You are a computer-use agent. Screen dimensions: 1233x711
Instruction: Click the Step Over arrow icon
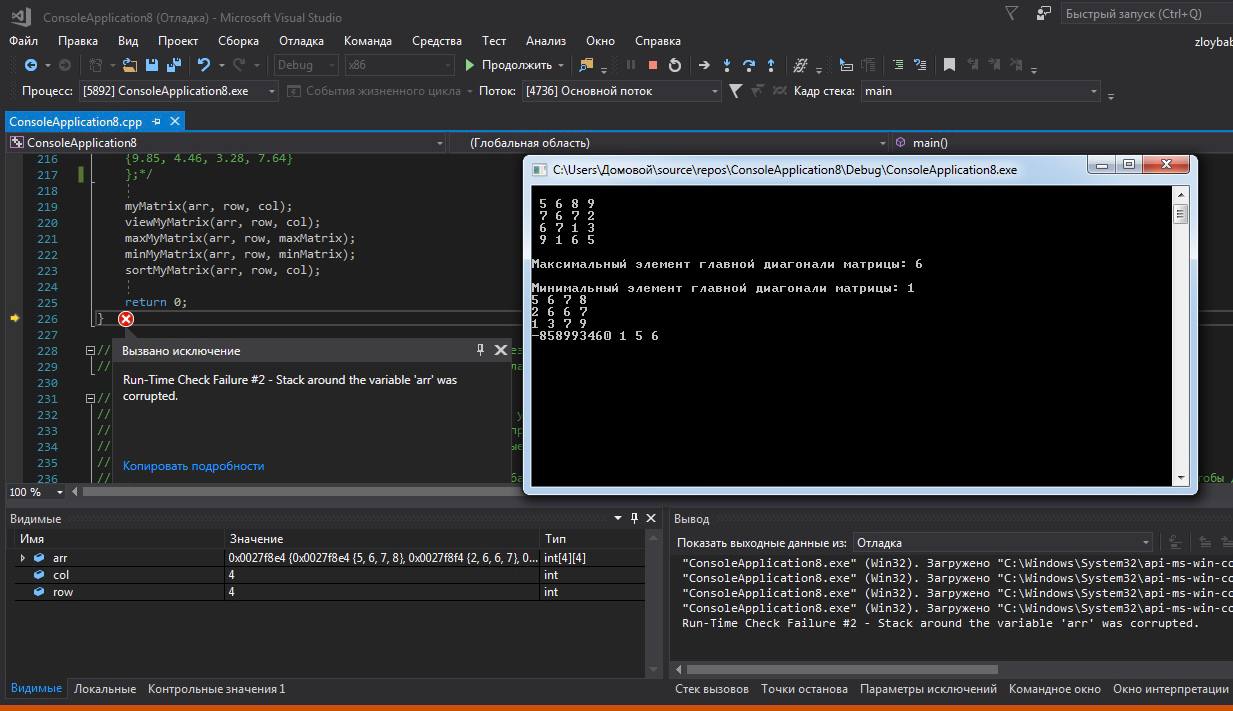(x=749, y=65)
